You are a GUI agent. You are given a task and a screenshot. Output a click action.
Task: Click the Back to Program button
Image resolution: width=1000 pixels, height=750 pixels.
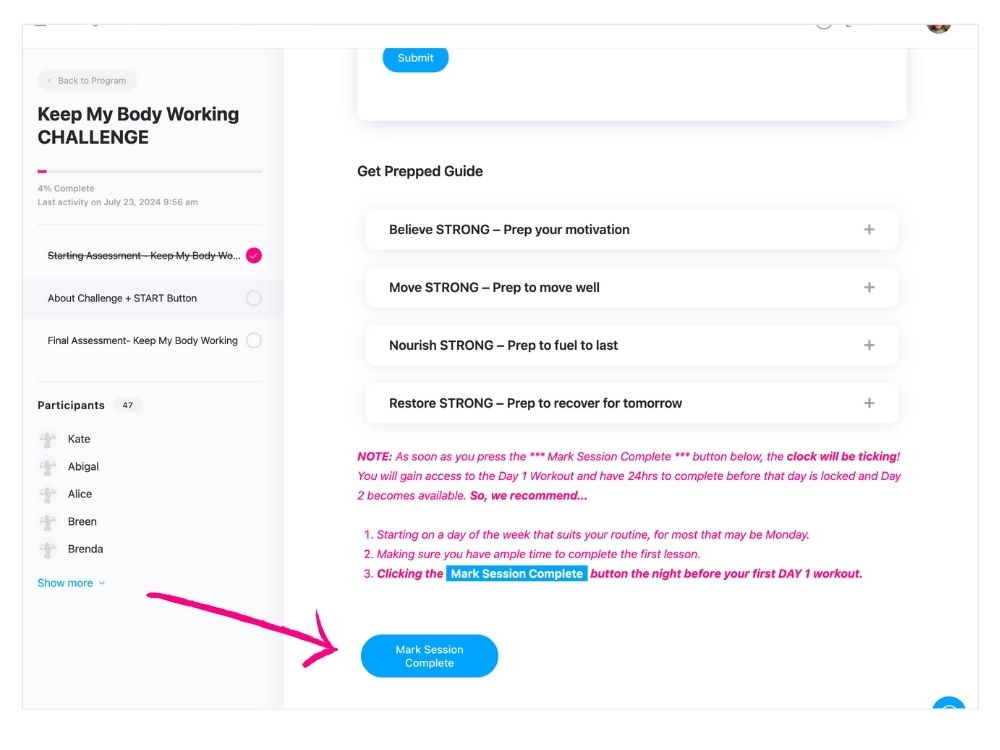point(87,81)
